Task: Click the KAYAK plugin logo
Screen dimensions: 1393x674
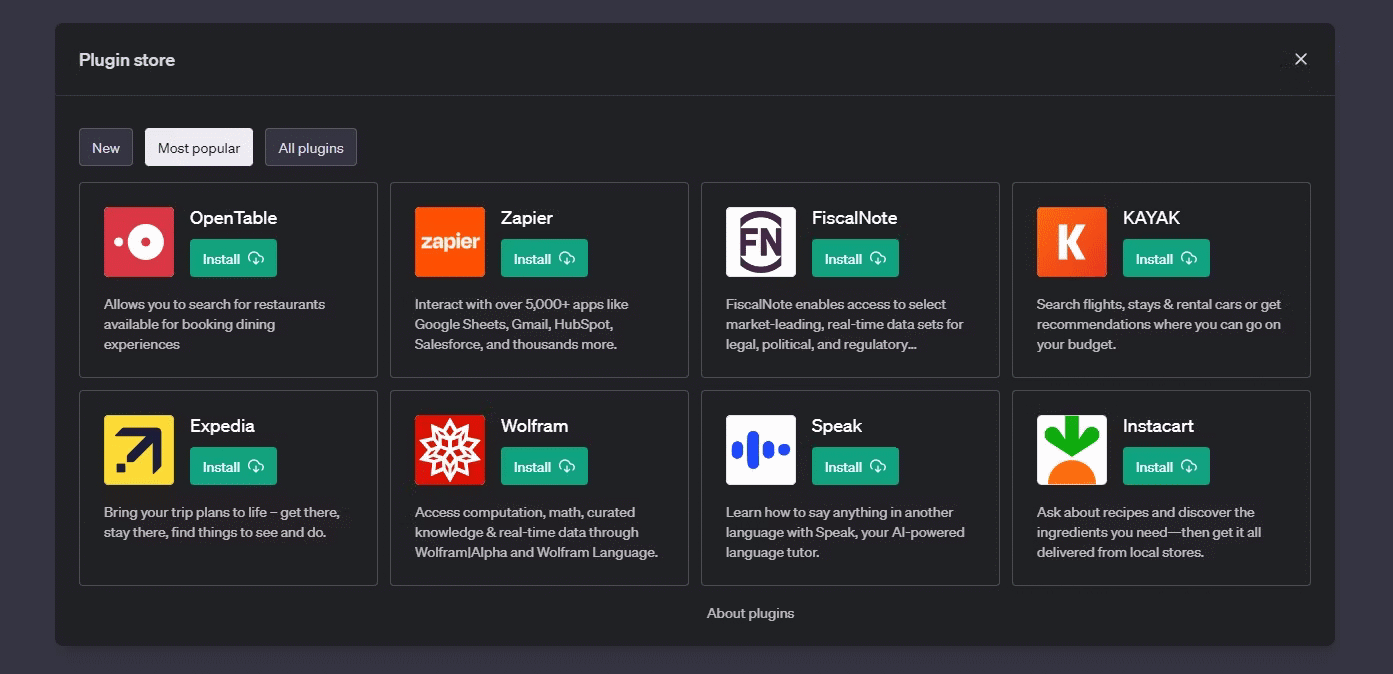Action: click(x=1071, y=242)
